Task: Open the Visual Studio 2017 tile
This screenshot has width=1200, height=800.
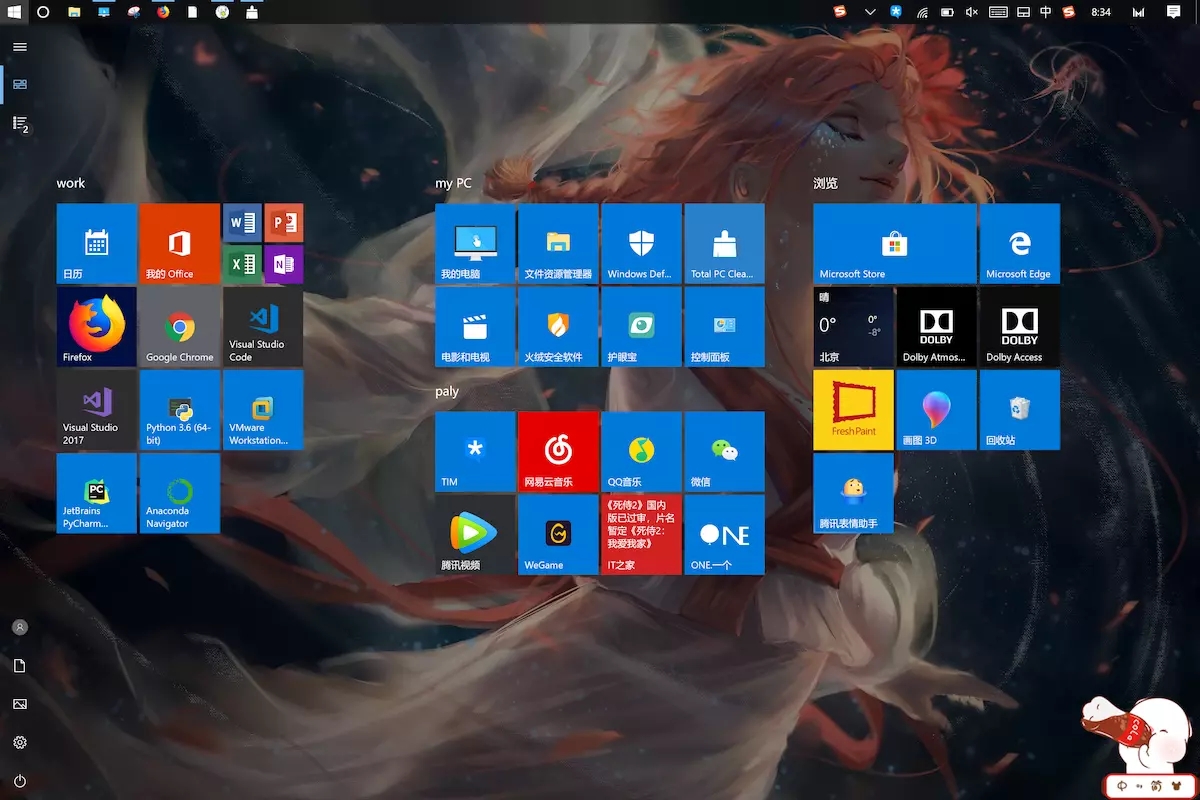Action: coord(97,410)
